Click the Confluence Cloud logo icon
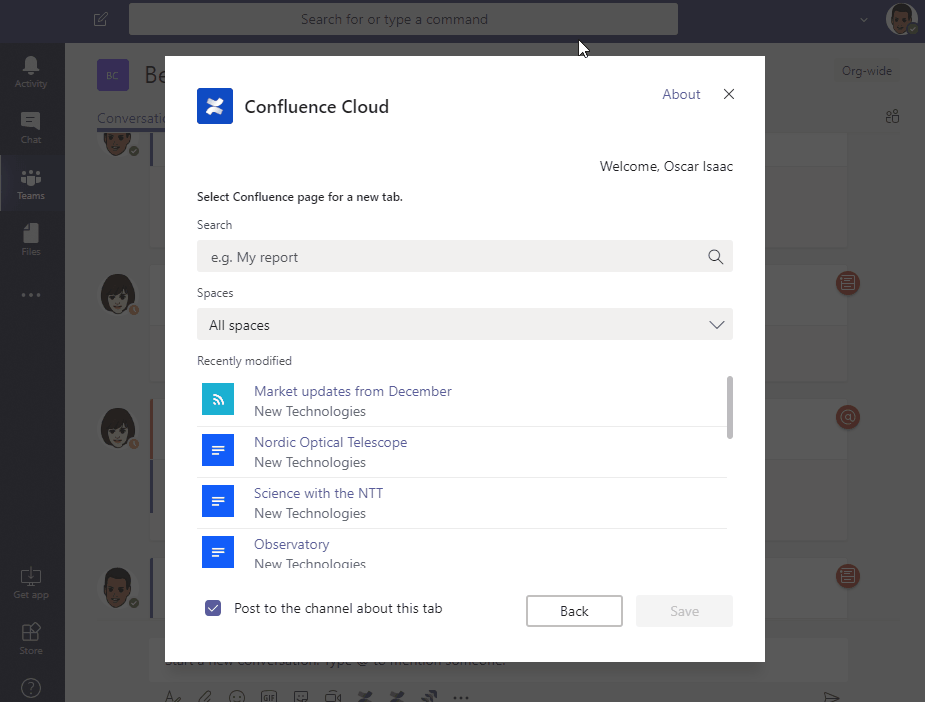This screenshot has height=702, width=925. pyautogui.click(x=215, y=106)
